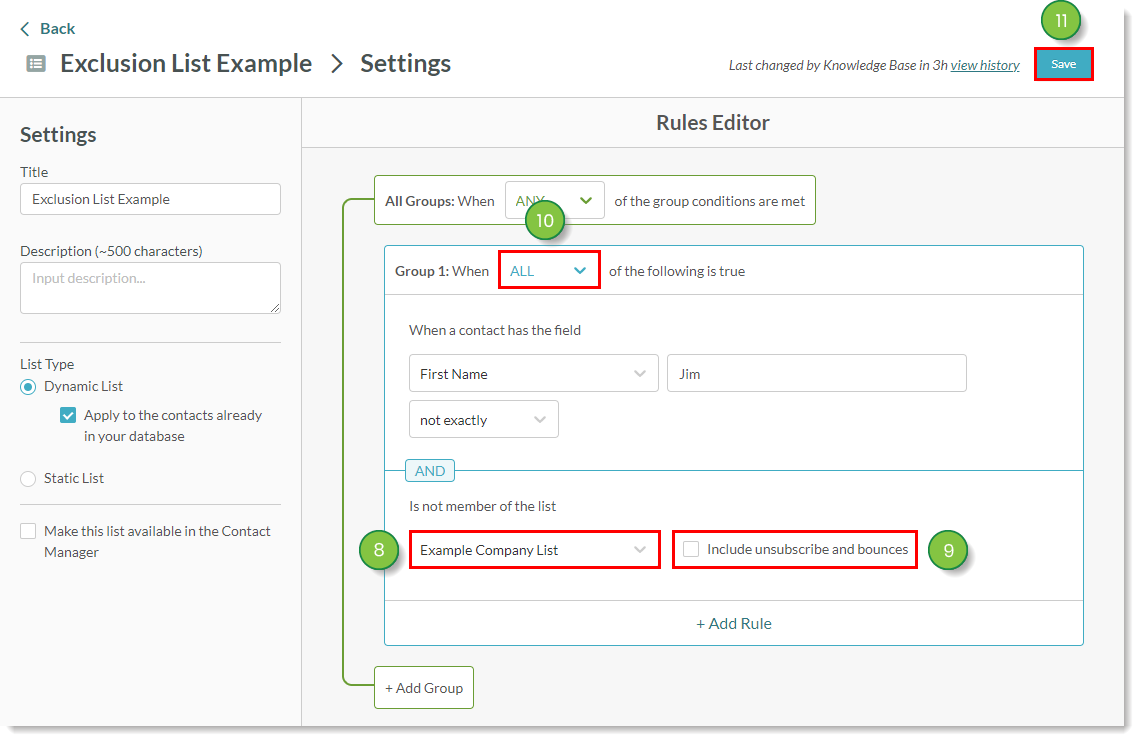Enable Make this list available in Contact Manager

click(x=28, y=532)
